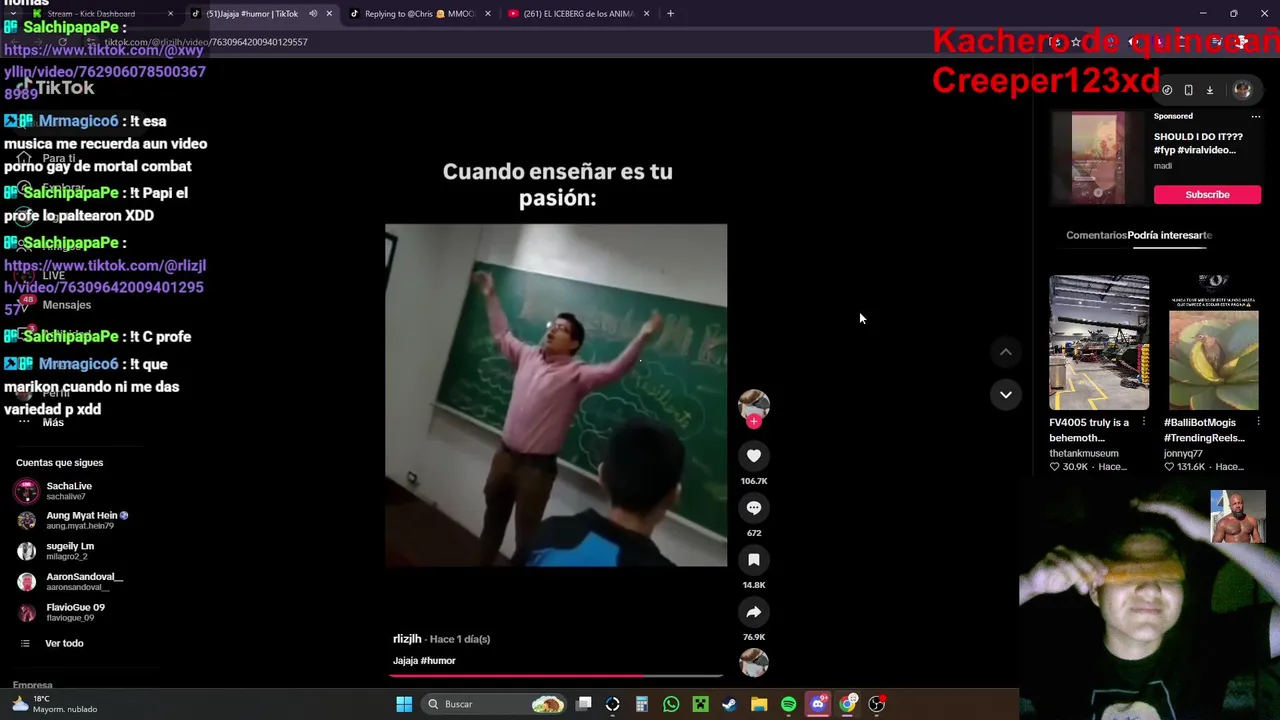1280x720 pixels.
Task: Open AaronSandoval__ followed account
Action: [72, 582]
